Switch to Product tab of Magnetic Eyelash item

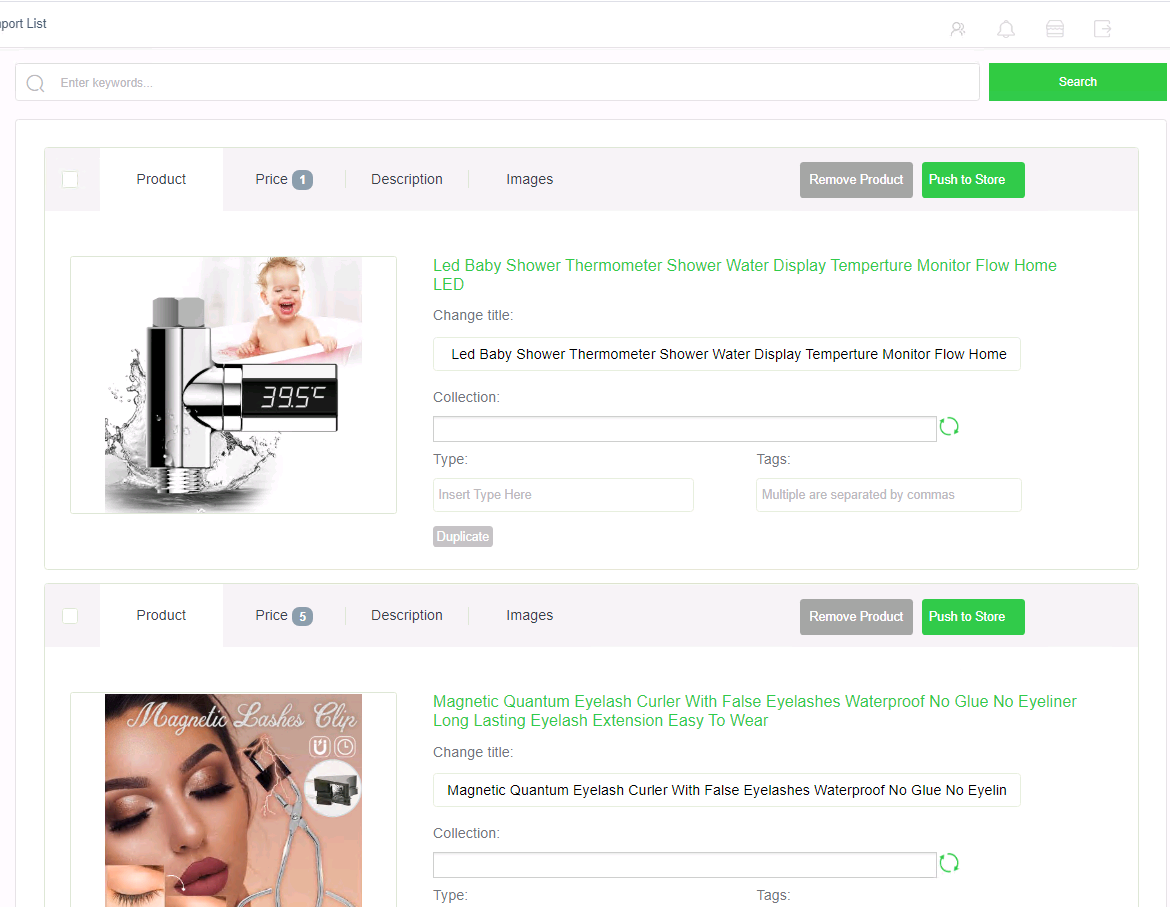click(x=161, y=615)
